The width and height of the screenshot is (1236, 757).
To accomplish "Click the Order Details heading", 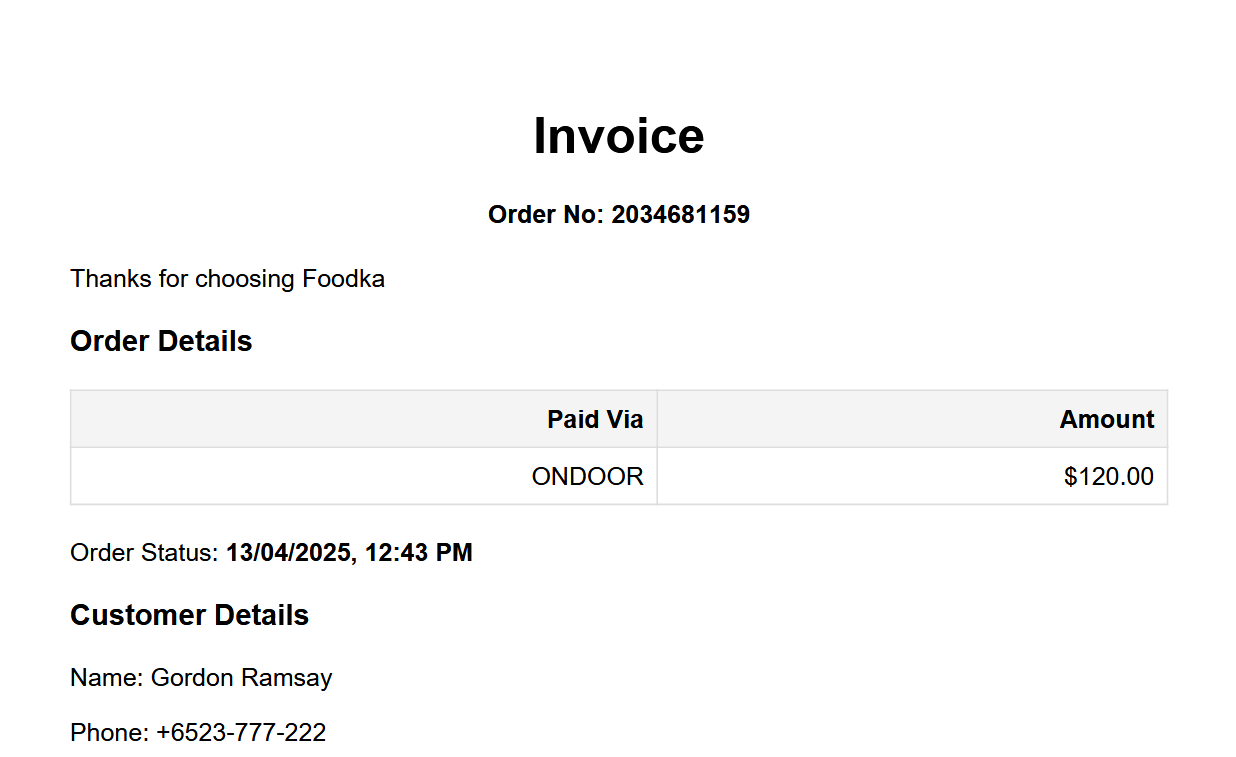I will tap(161, 342).
